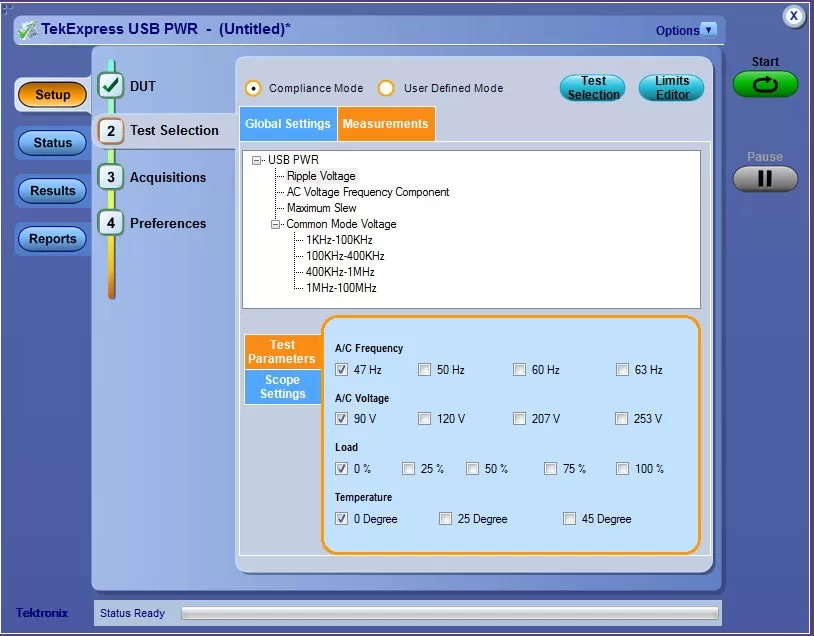Click the TekExpress logo icon in title
Image resolution: width=814 pixels, height=636 pixels.
pos(28,29)
